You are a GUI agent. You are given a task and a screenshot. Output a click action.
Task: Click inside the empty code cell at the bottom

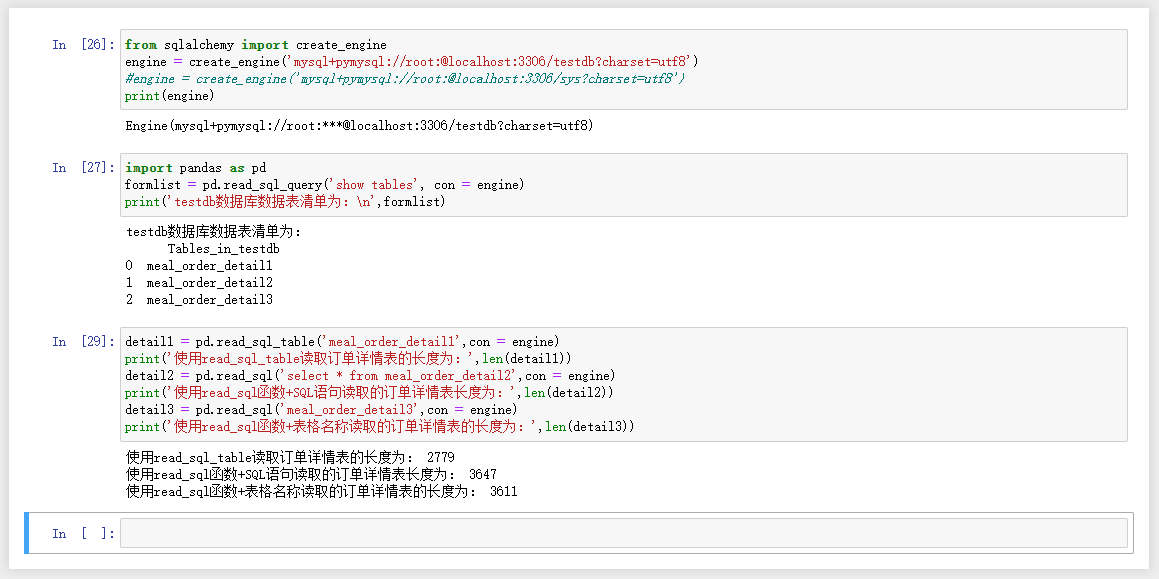[623, 532]
